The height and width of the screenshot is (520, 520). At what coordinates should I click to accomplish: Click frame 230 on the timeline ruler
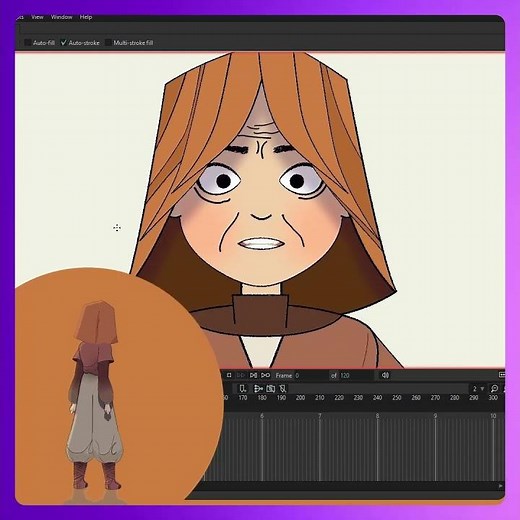click(x=358, y=398)
